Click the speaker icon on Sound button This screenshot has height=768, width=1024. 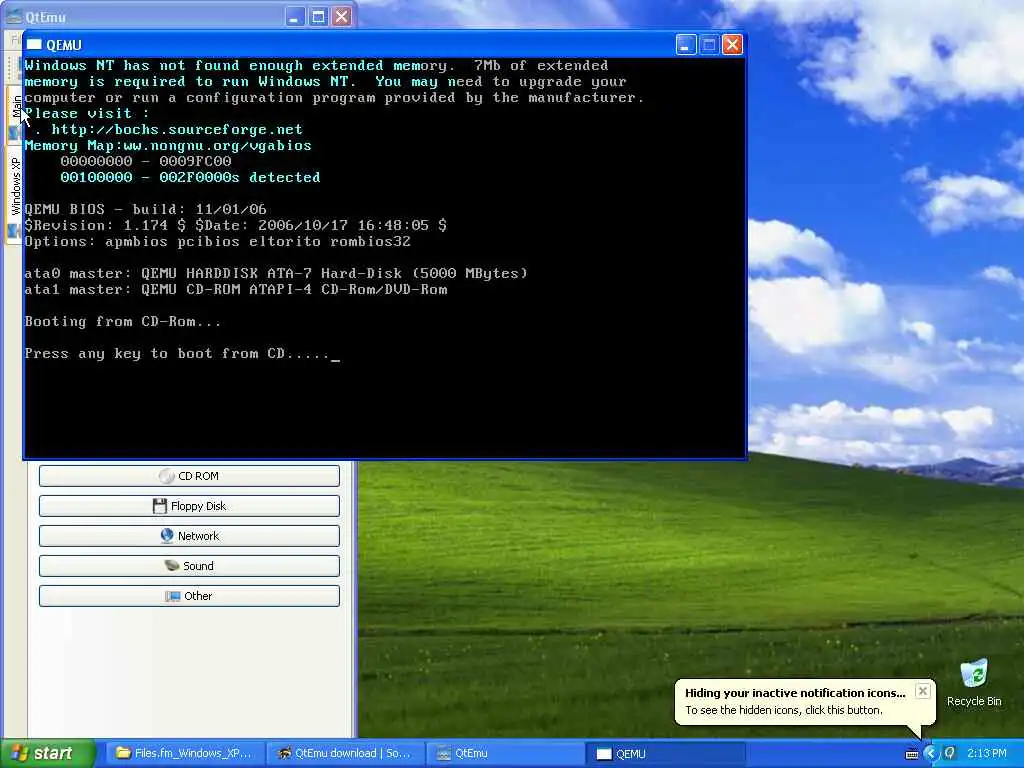172,566
